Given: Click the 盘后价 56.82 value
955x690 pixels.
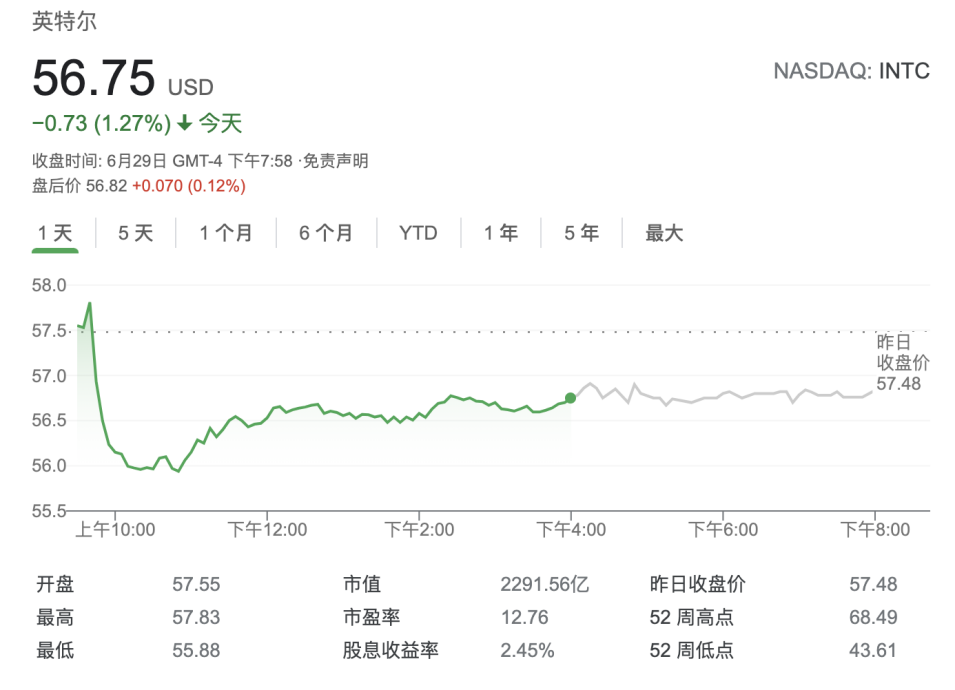Looking at the screenshot, I should (80, 186).
